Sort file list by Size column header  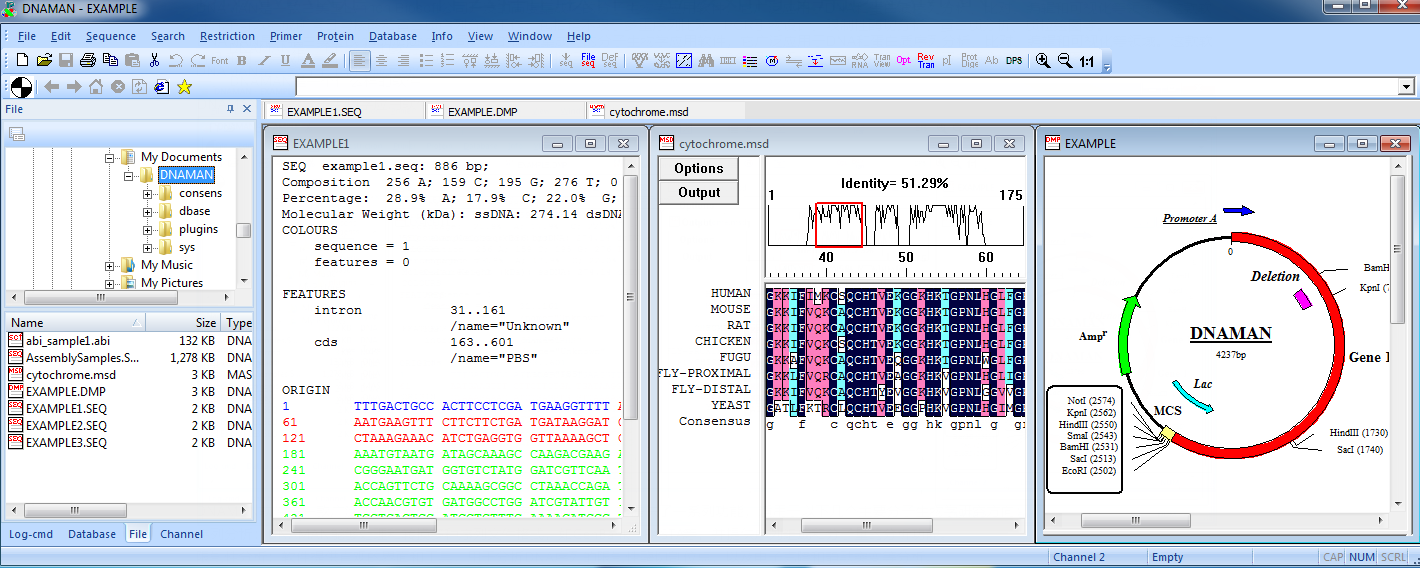[184, 323]
